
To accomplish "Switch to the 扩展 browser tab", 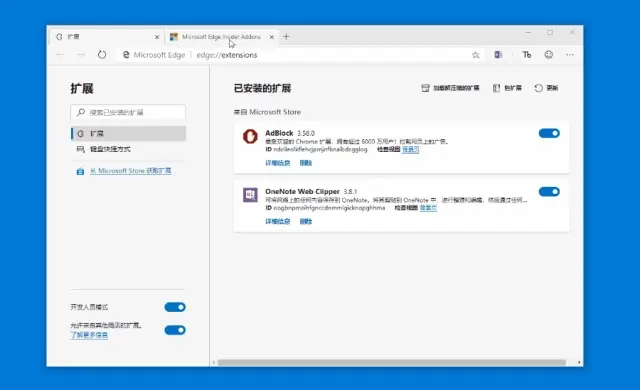I will click(x=107, y=37).
